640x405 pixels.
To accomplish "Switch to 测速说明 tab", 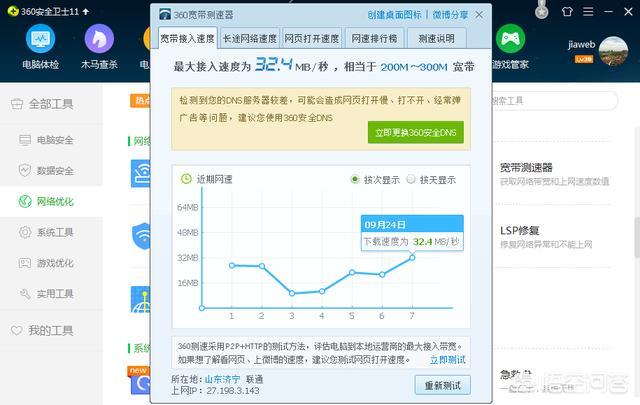I will [x=437, y=38].
